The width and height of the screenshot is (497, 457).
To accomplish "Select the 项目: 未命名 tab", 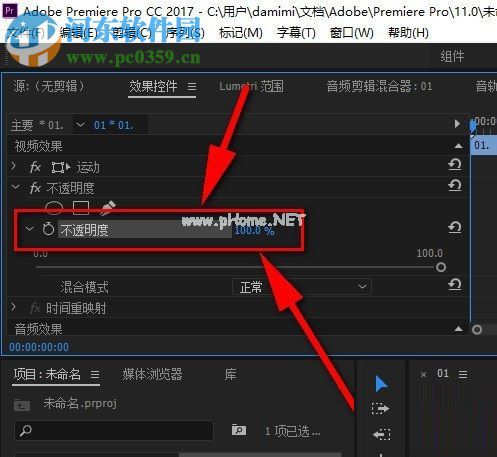I will (x=47, y=374).
